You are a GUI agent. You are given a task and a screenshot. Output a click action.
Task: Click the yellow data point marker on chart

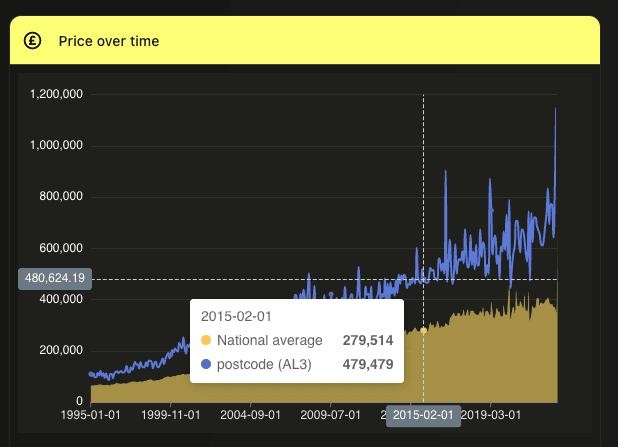(x=423, y=330)
